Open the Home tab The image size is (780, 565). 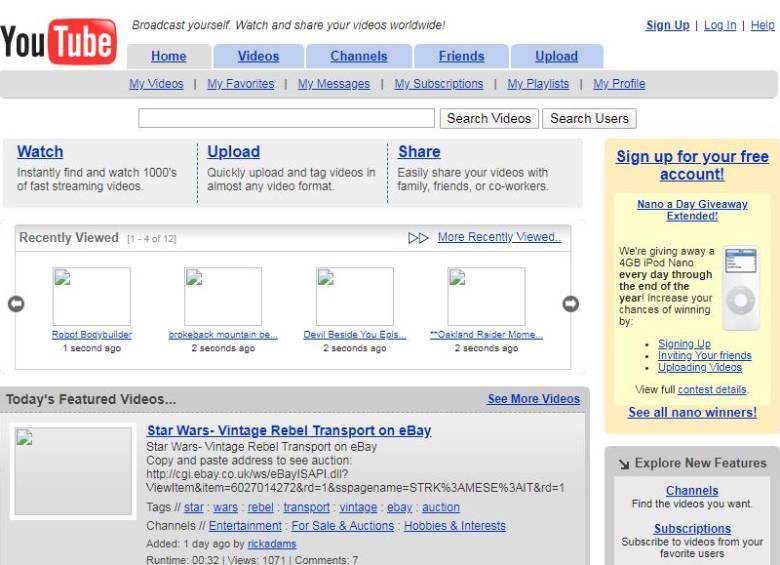point(169,56)
